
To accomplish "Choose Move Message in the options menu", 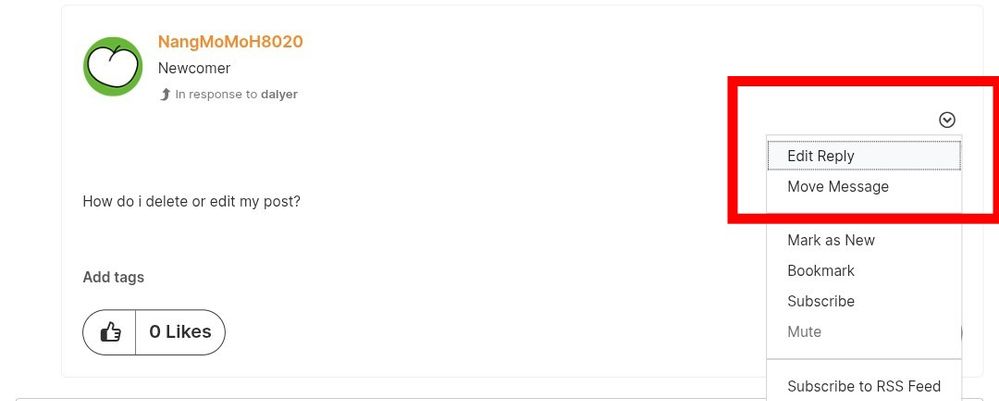I will (837, 187).
